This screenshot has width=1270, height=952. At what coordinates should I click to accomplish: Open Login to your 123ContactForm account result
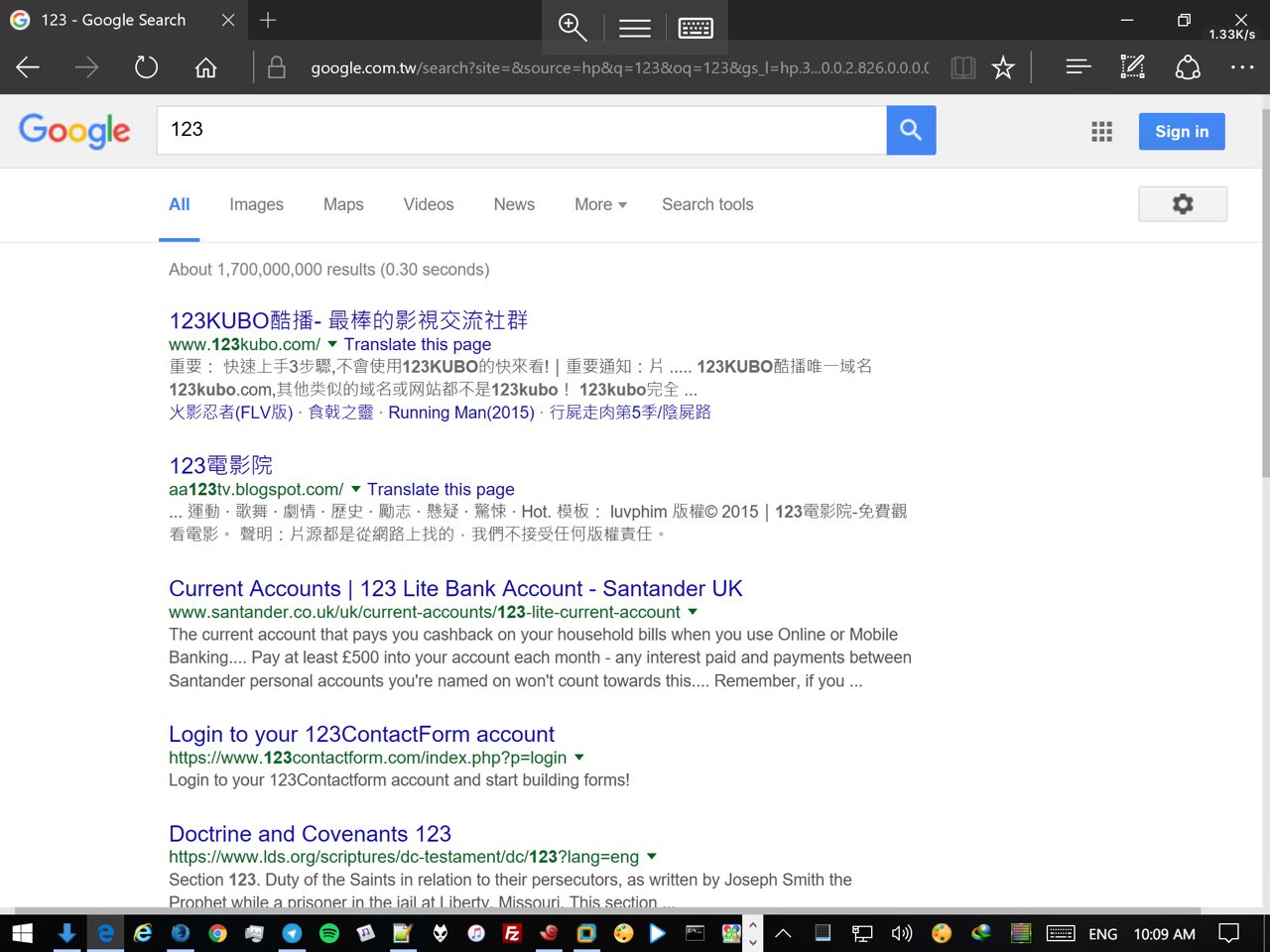click(x=361, y=734)
